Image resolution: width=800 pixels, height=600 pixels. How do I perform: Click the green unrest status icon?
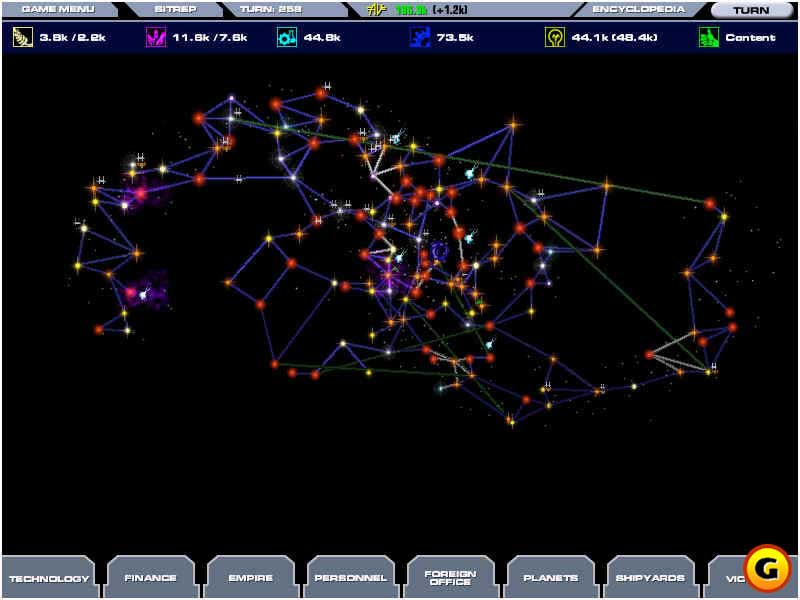tap(708, 38)
